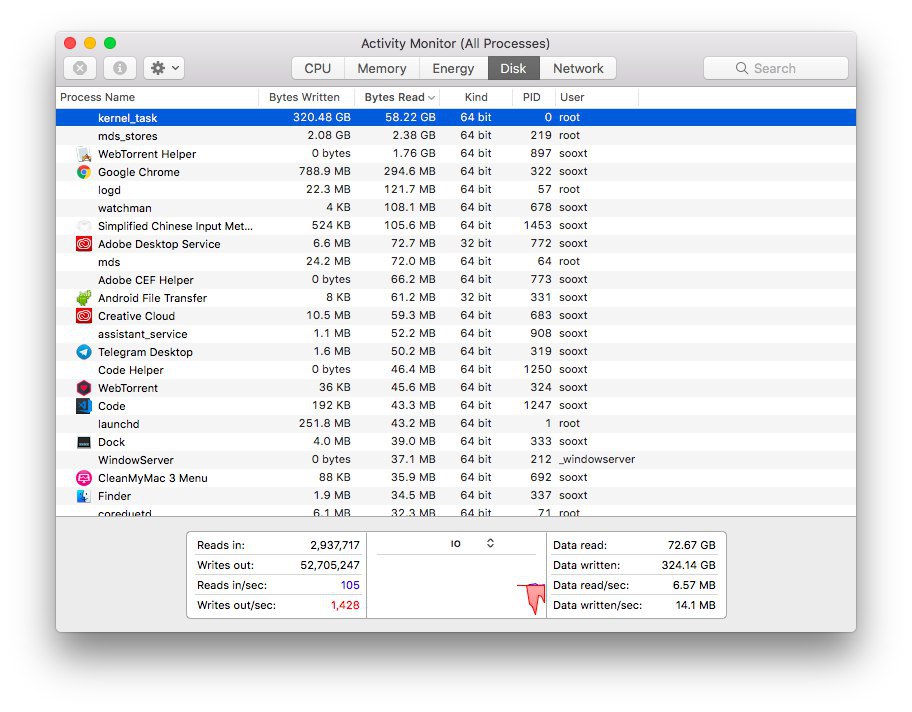
Task: Select the logd process row
Action: pyautogui.click(x=456, y=190)
